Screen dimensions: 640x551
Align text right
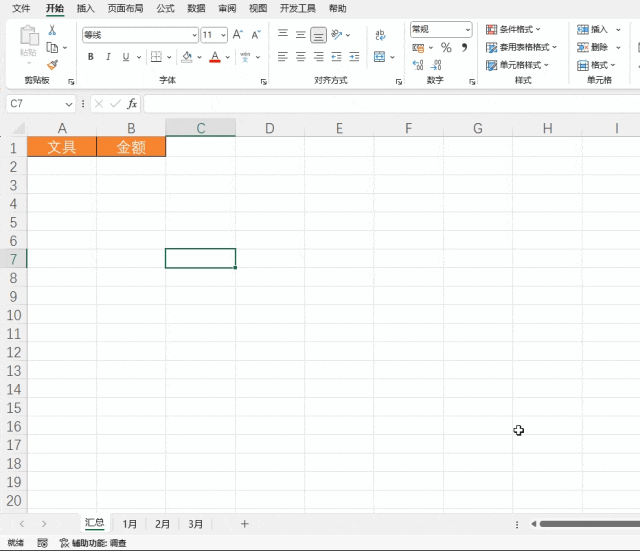(x=318, y=57)
